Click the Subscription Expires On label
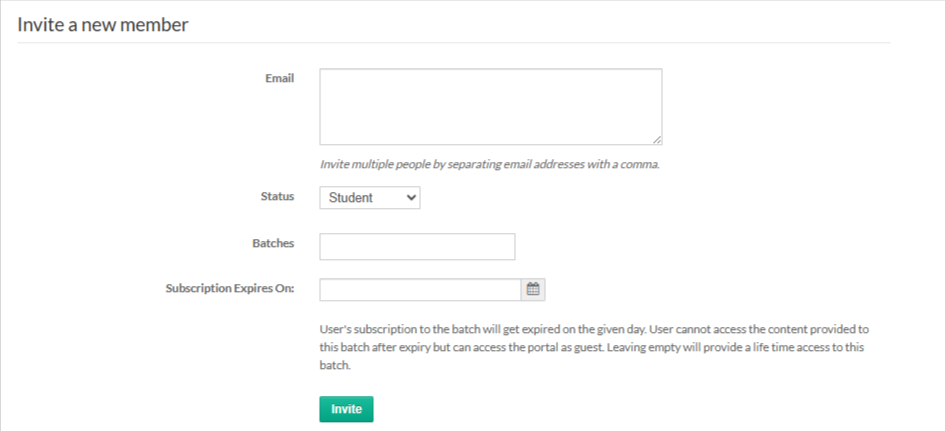The image size is (945, 431). 230,288
